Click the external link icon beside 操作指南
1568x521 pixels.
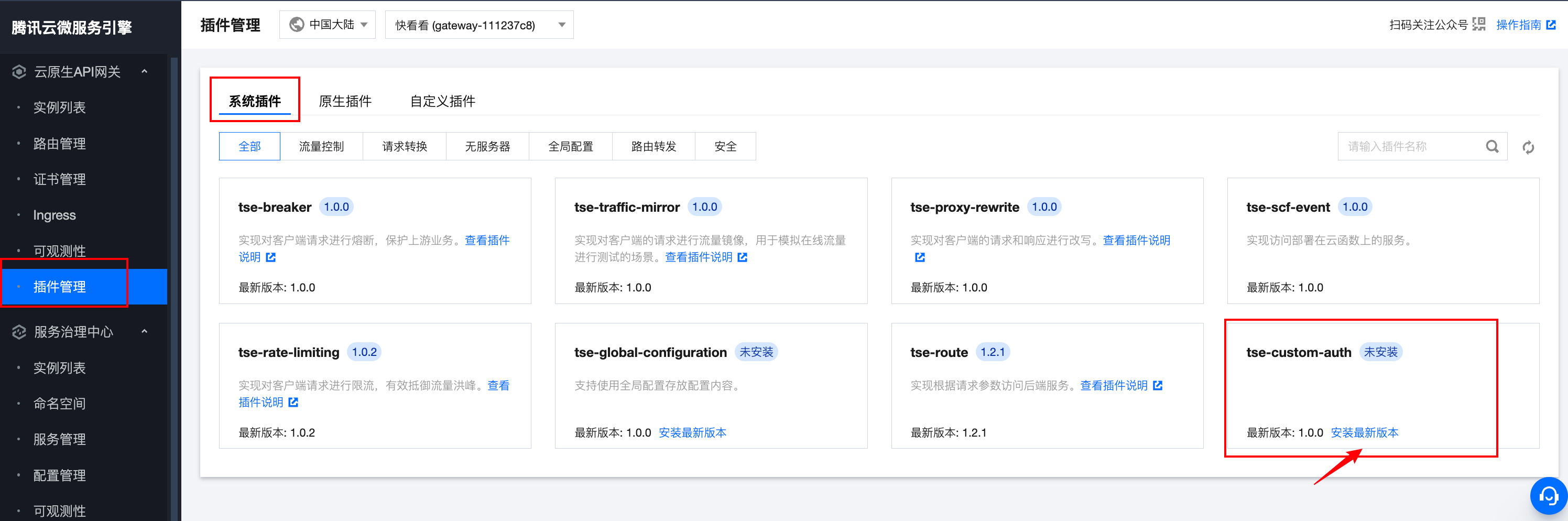pyautogui.click(x=1550, y=25)
